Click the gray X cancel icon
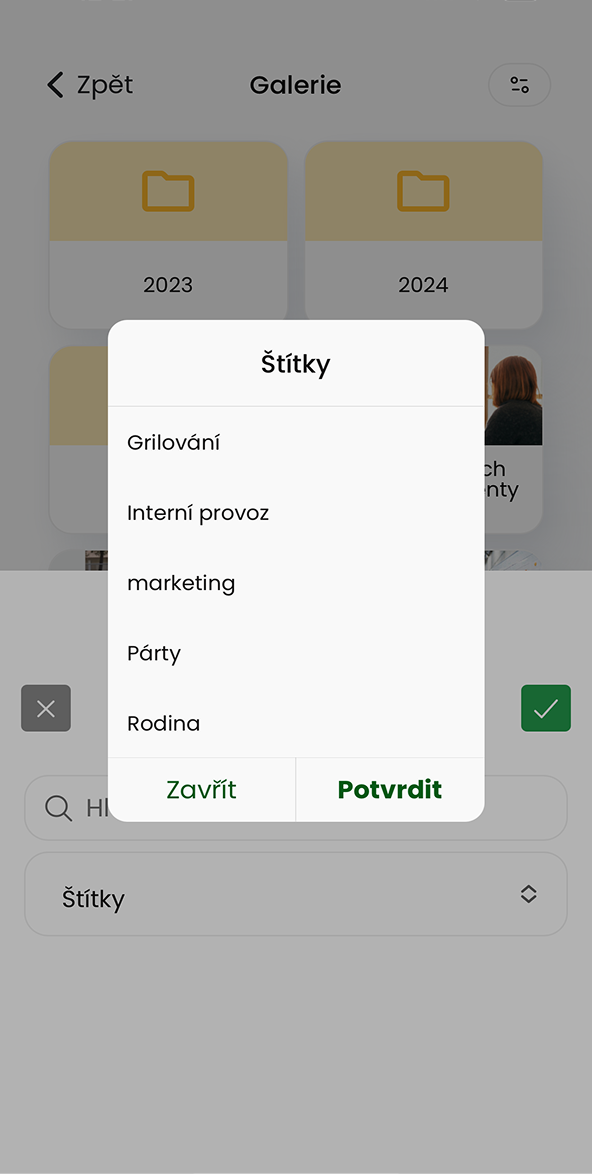Screen dimensions: 592x1174 (x=46, y=708)
